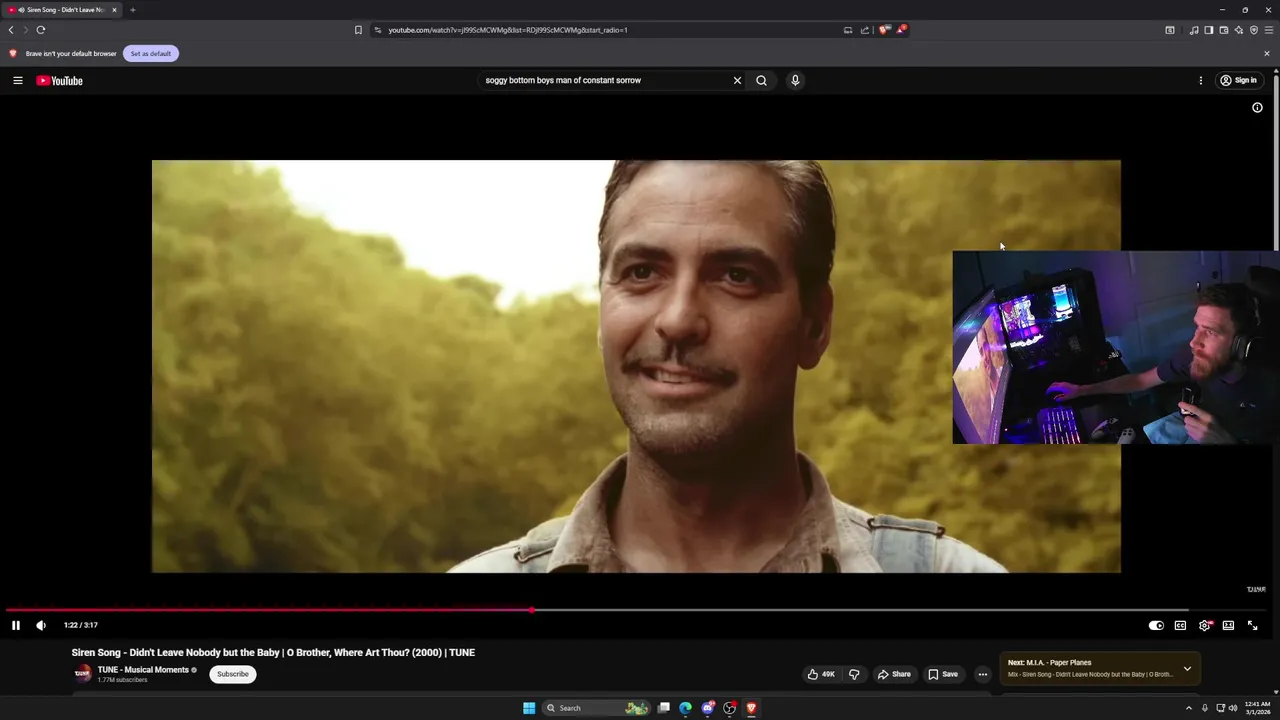Show video info with the circled i icon
This screenshot has height=720, width=1280.
click(1257, 107)
